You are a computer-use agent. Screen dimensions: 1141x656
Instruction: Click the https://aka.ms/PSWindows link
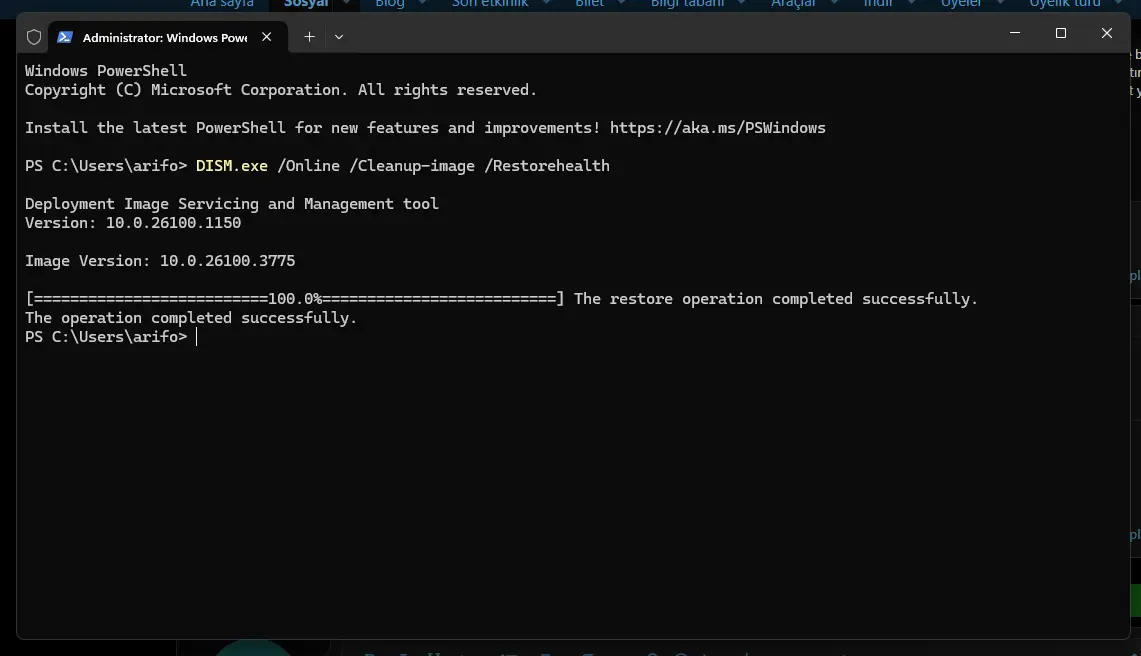click(717, 128)
